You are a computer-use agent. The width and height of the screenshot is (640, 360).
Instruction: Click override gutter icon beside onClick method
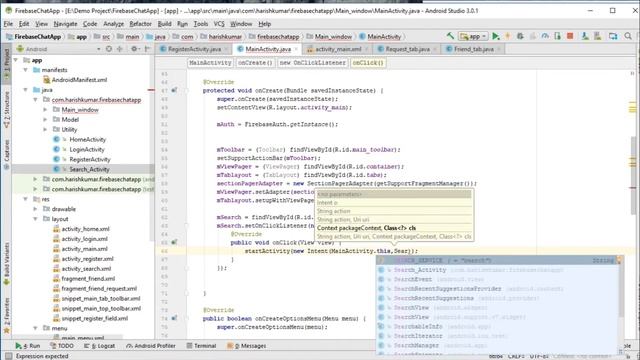(174, 242)
